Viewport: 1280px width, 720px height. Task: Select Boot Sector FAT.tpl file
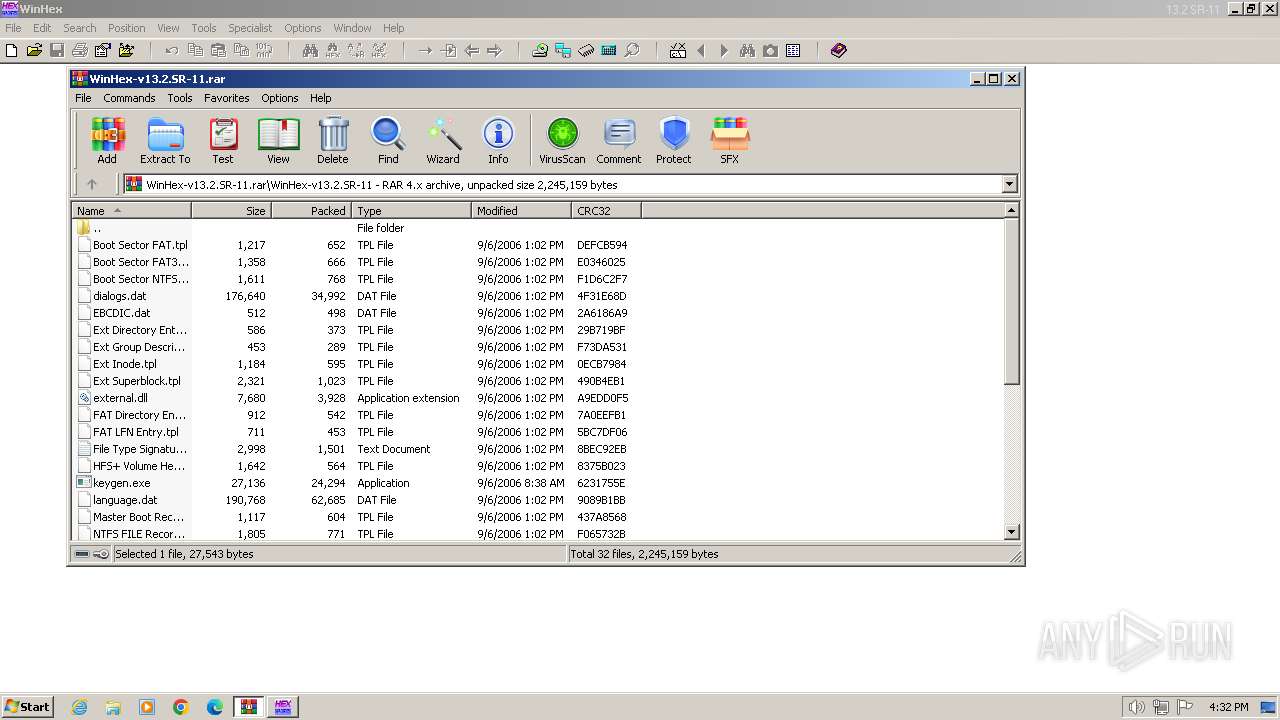tap(140, 245)
